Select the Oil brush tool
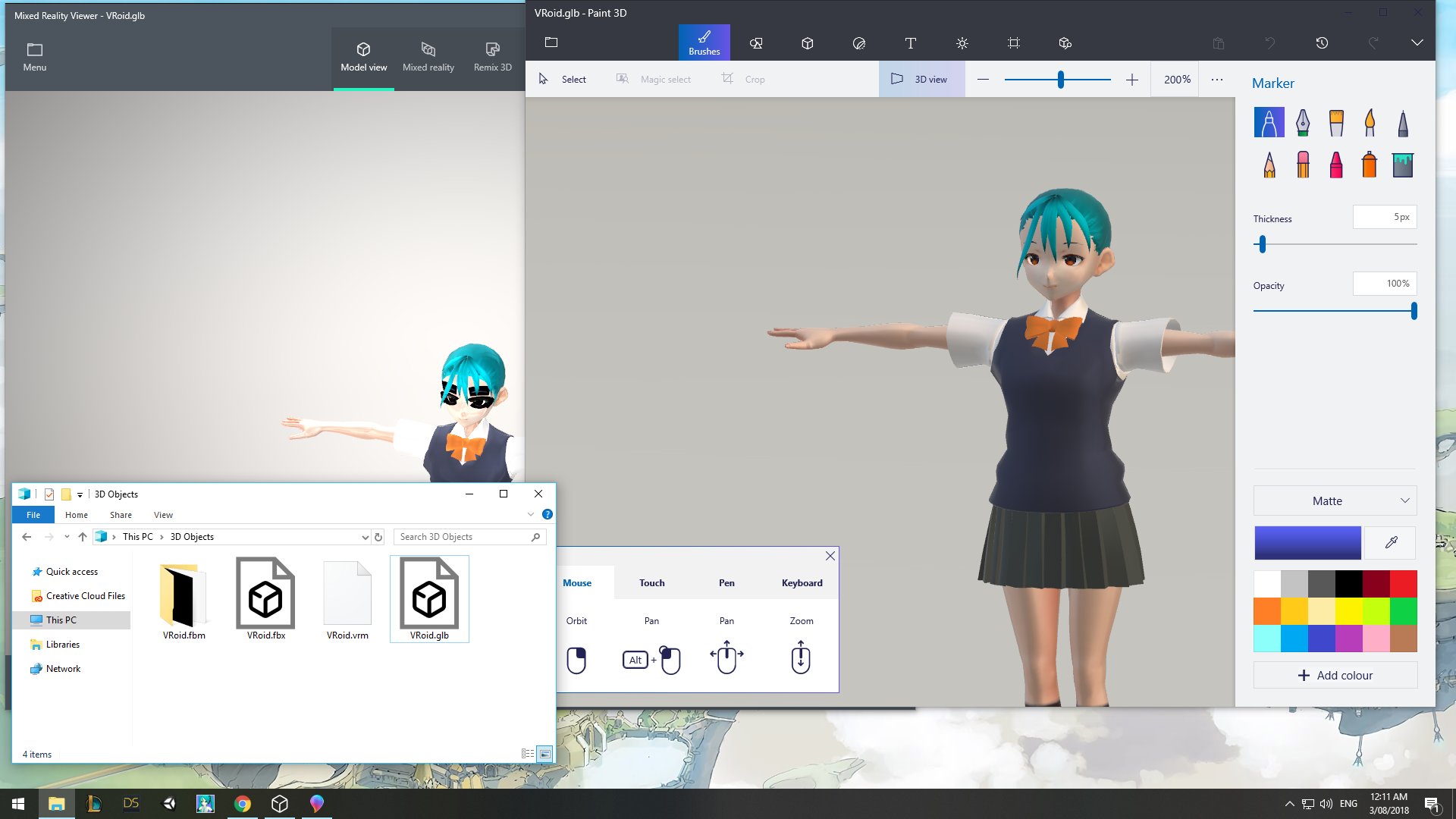This screenshot has width=1456, height=819. [1336, 122]
